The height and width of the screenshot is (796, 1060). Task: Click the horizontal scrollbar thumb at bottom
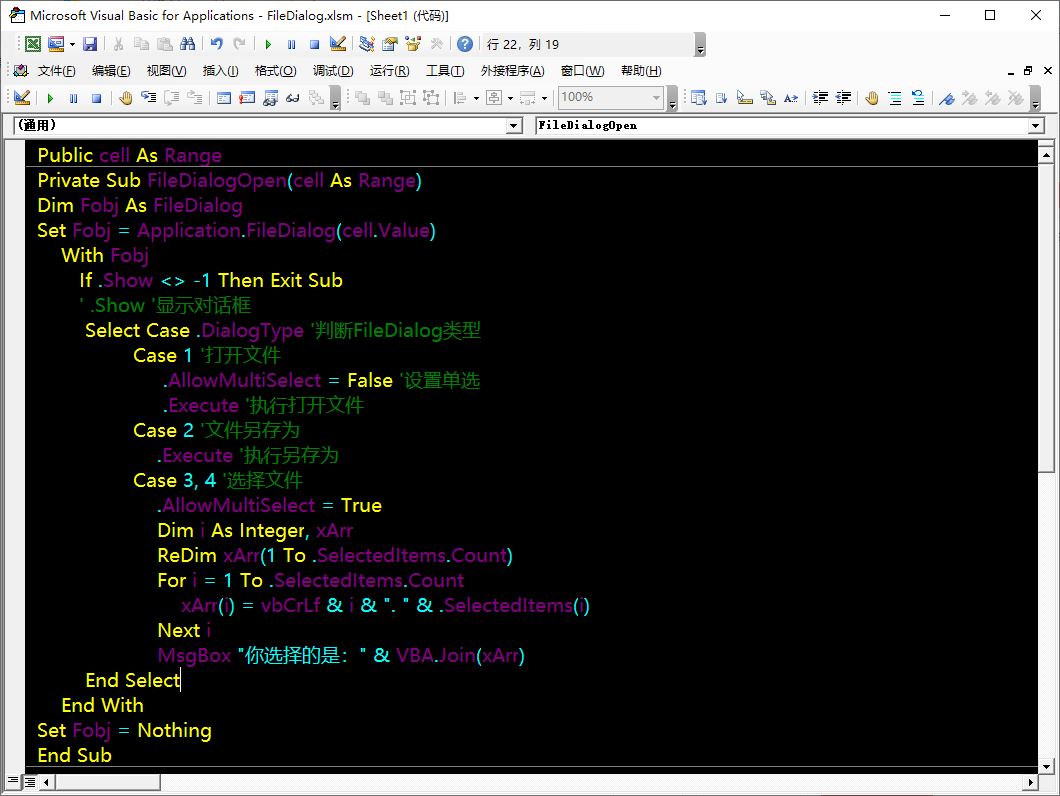coord(108,782)
